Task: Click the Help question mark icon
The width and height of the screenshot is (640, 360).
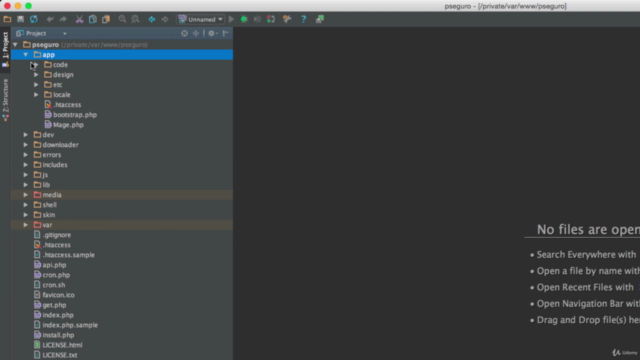Action: (303, 19)
